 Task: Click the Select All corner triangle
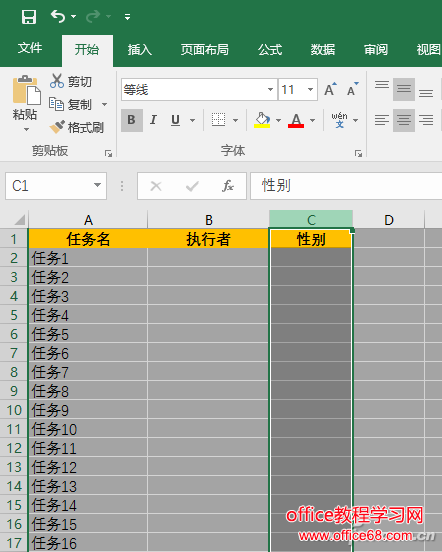pos(19,219)
